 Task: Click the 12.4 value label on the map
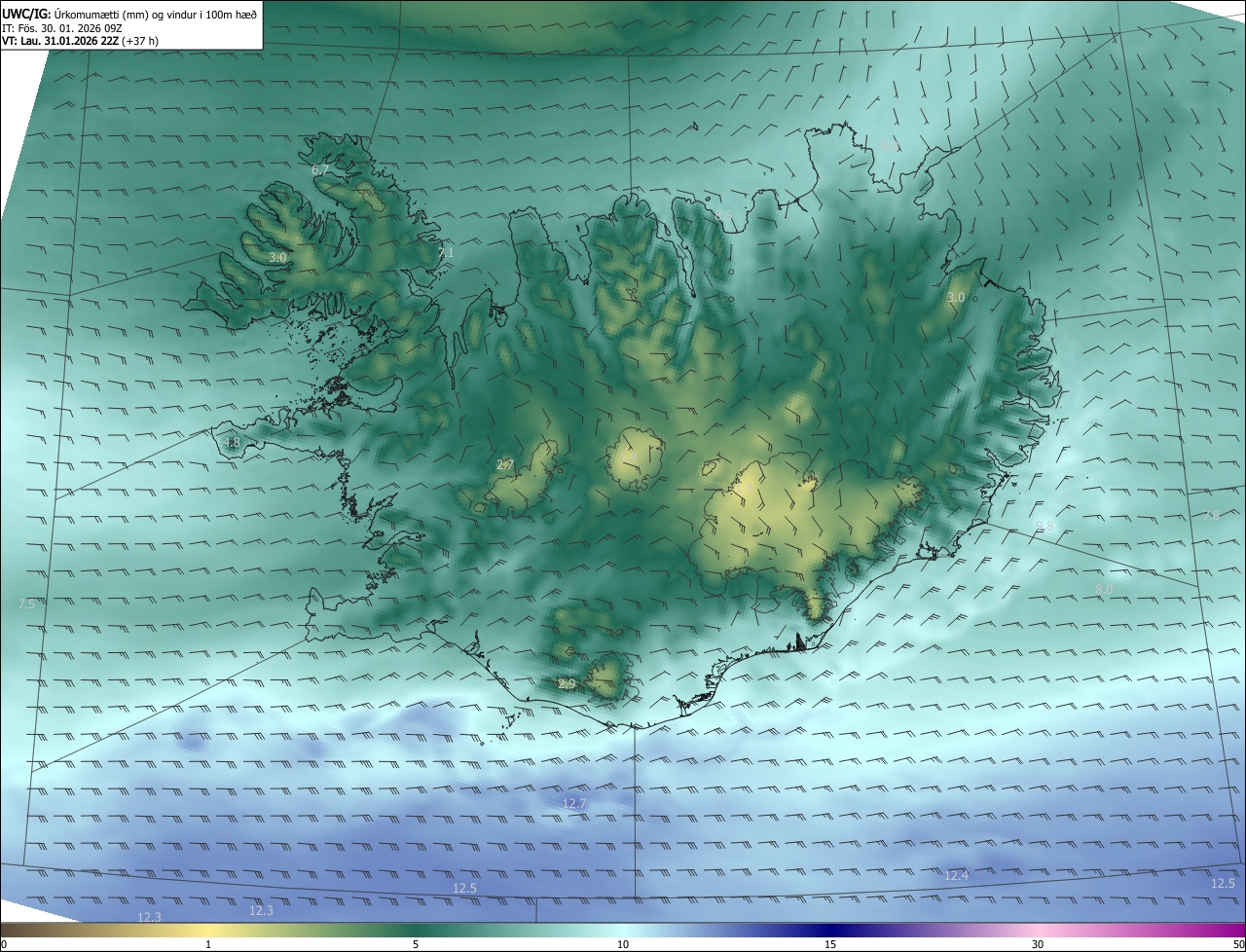tap(956, 877)
